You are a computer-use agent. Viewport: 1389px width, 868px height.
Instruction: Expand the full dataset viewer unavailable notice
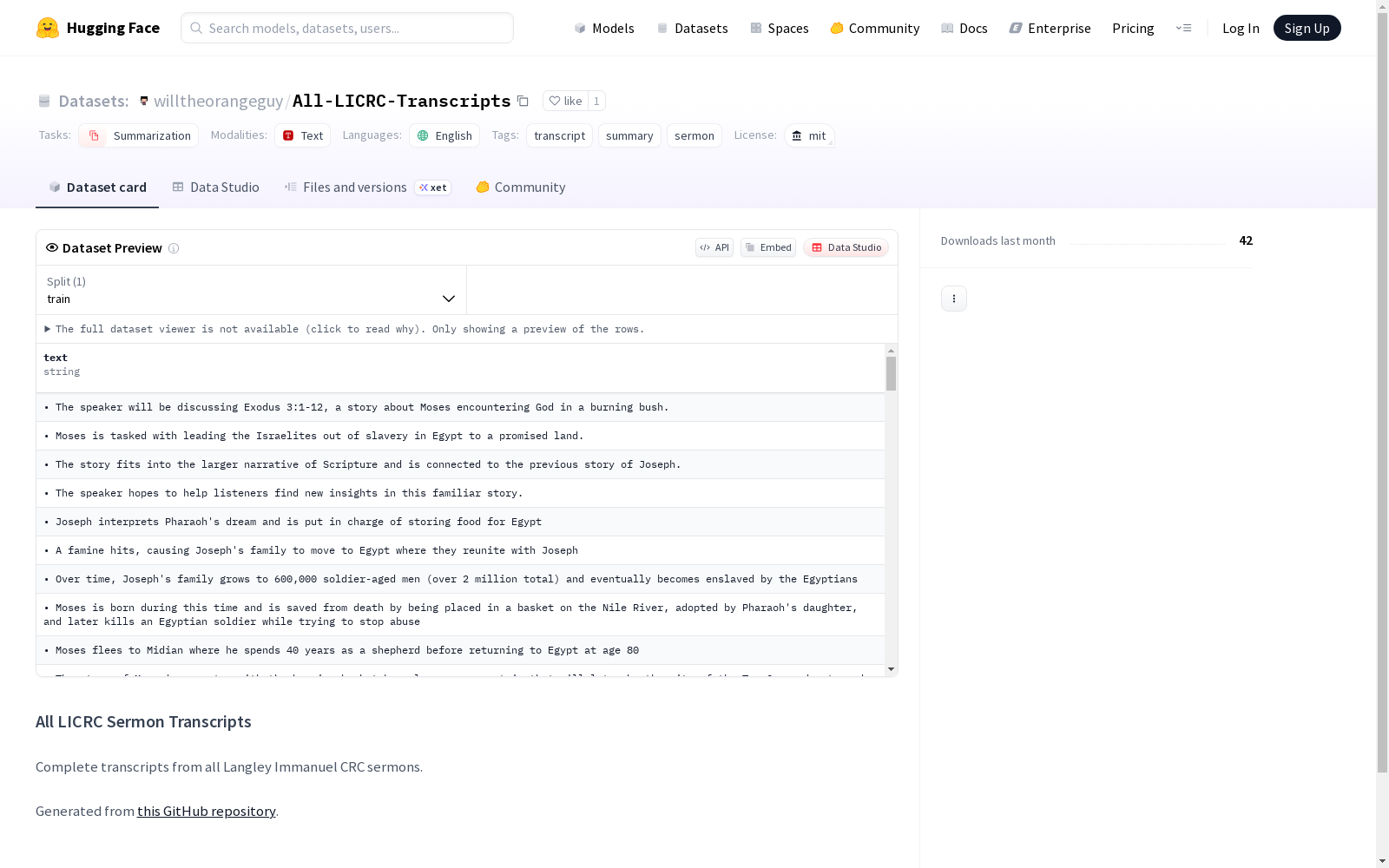[x=345, y=329]
